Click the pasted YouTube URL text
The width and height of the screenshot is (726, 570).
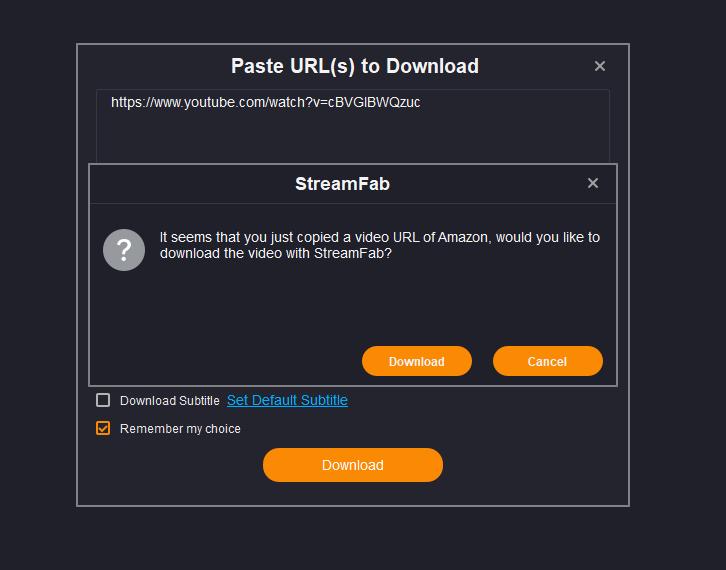265,102
